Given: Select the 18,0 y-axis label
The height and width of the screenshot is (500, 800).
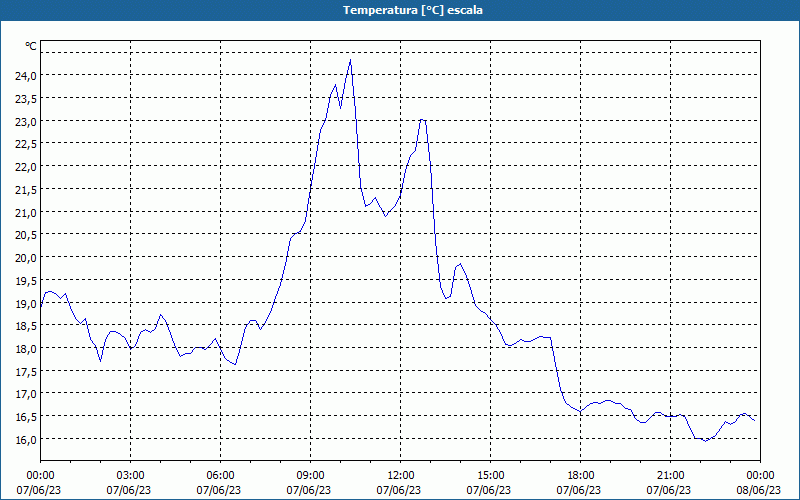Looking at the screenshot, I should click(x=26, y=349).
